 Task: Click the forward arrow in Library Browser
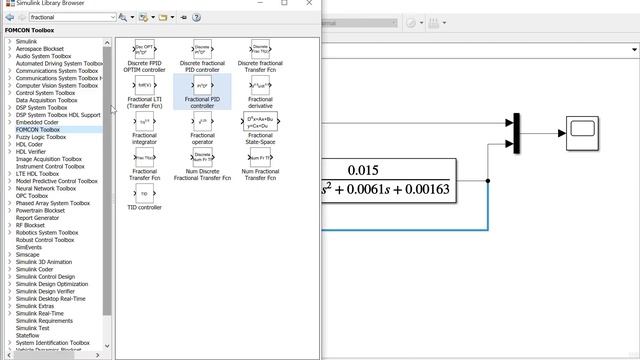pyautogui.click(x=22, y=17)
